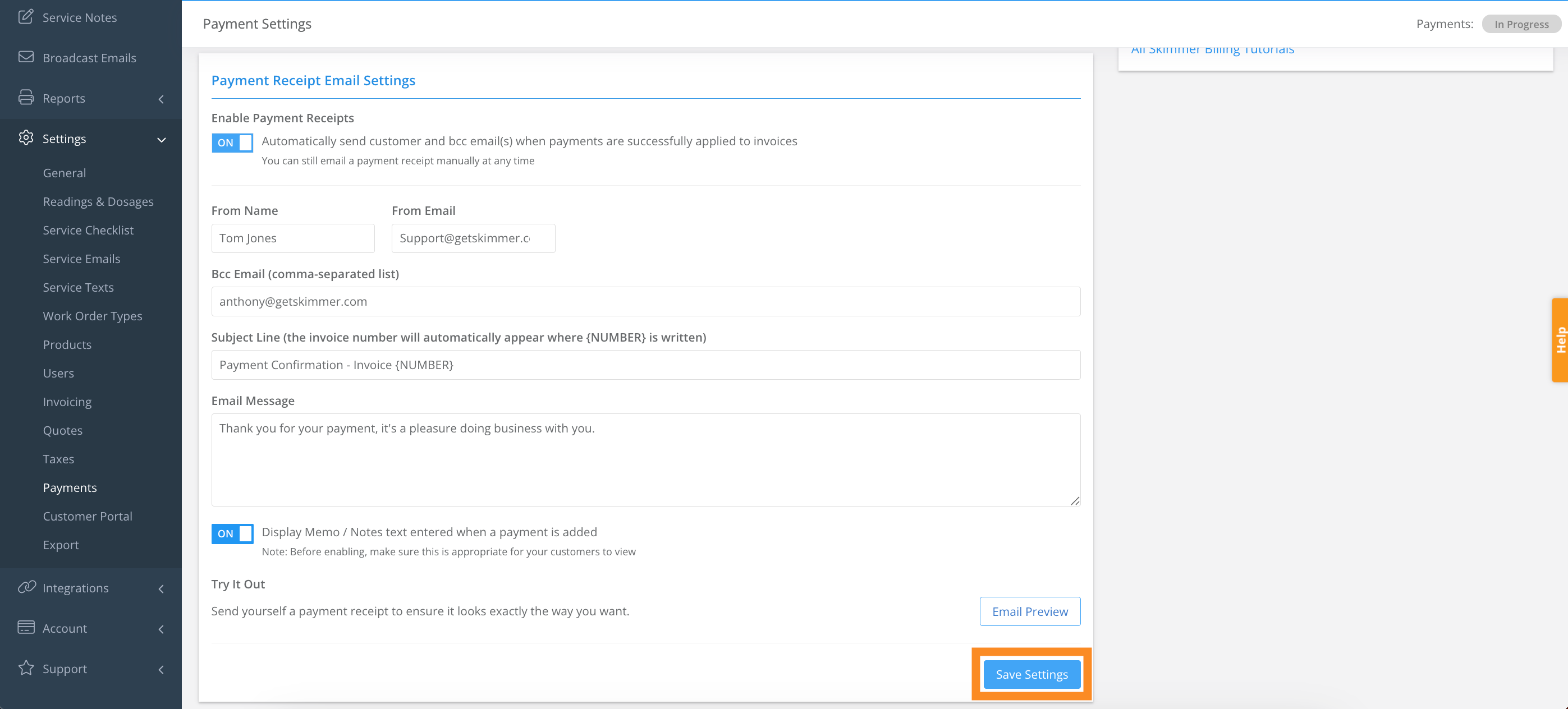Open Invoicing settings

67,402
